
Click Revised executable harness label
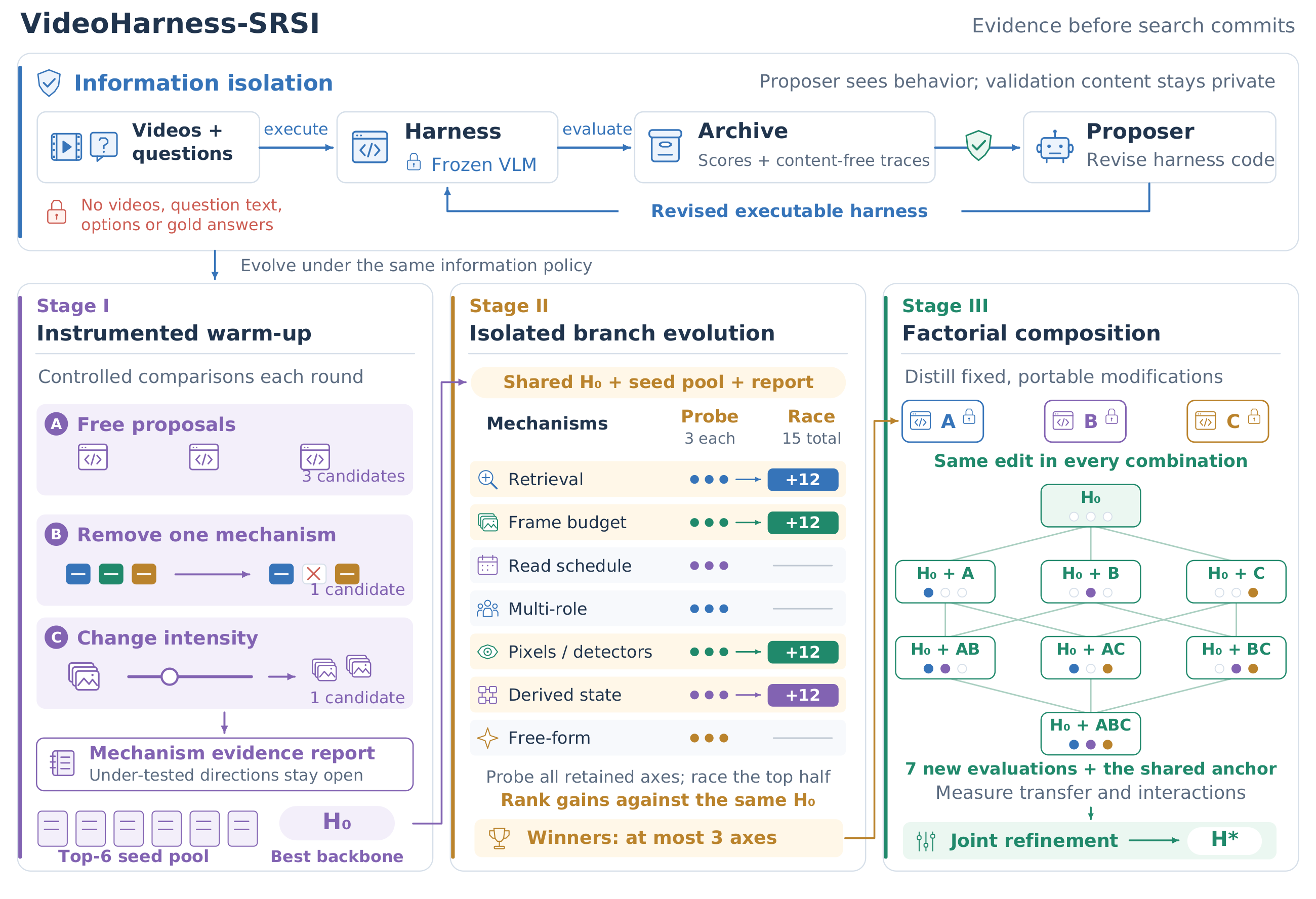click(790, 211)
